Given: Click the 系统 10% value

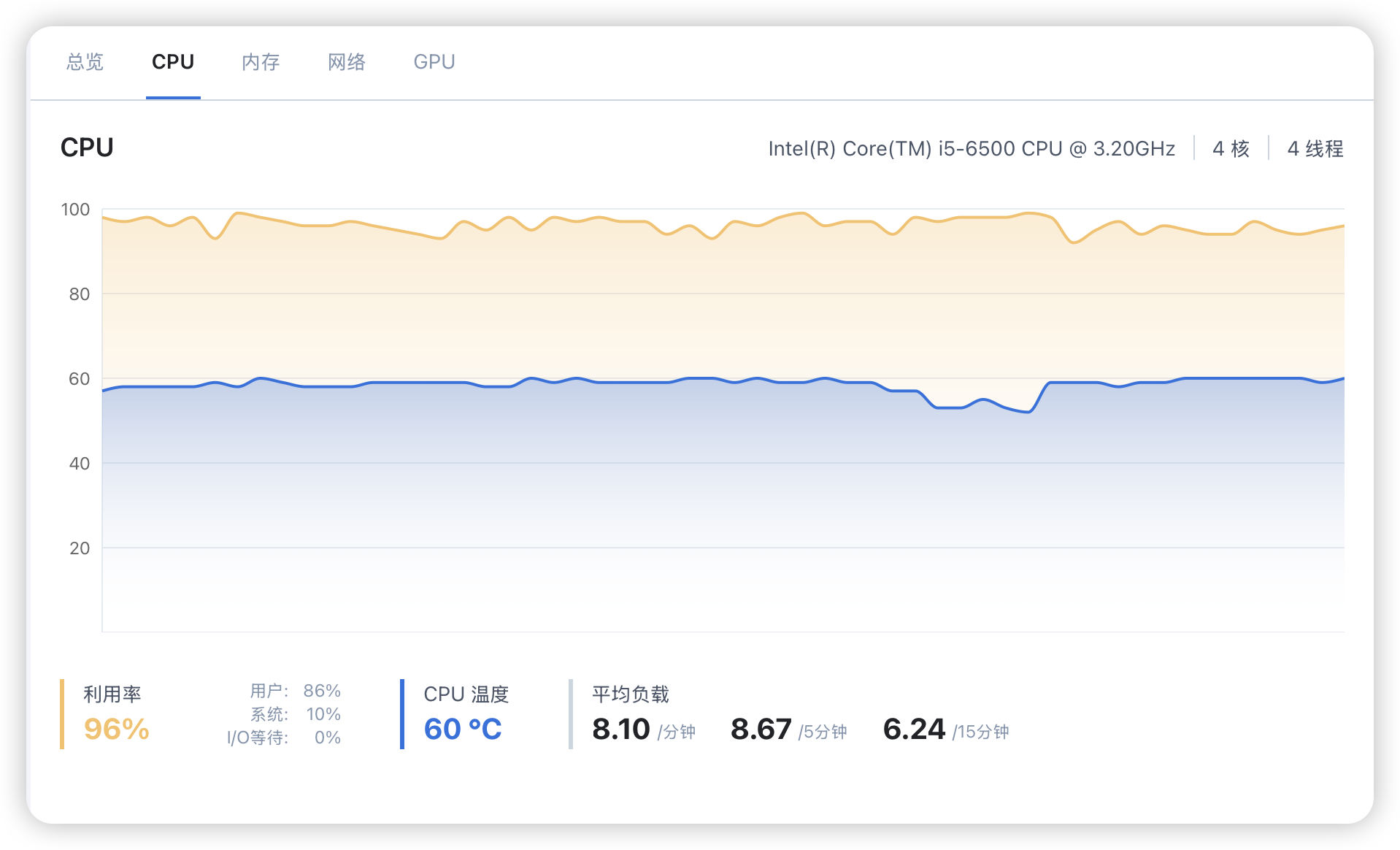Looking at the screenshot, I should (x=323, y=714).
